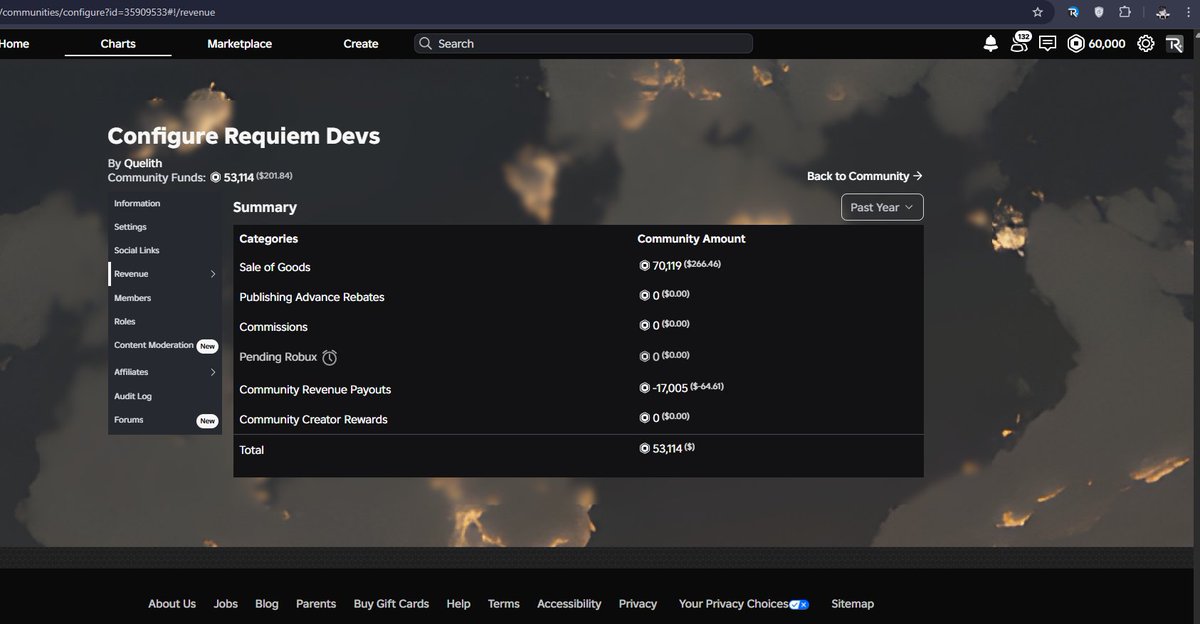Click Back to Community link

click(x=865, y=176)
